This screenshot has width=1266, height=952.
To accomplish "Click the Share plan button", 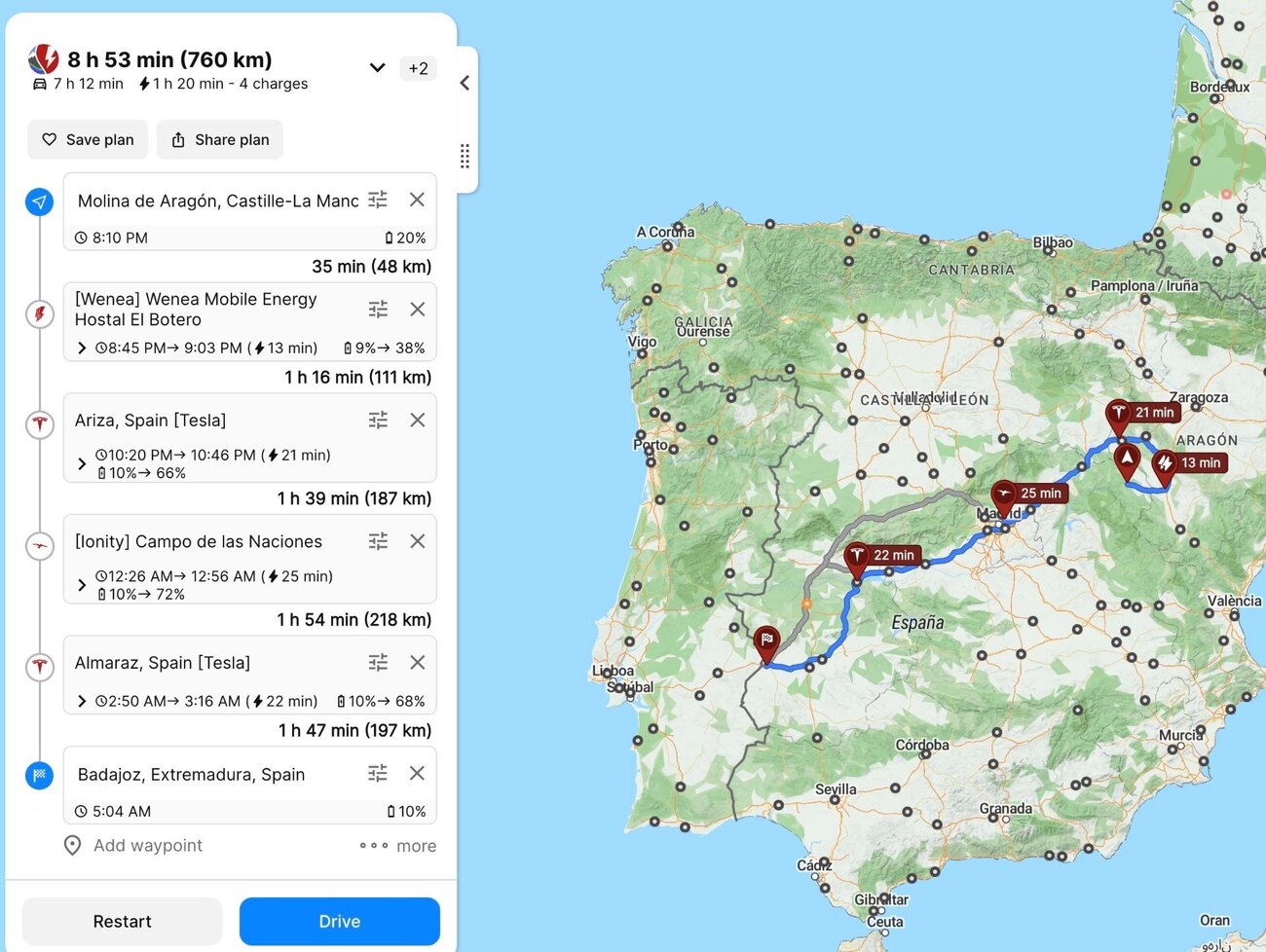I will [220, 140].
